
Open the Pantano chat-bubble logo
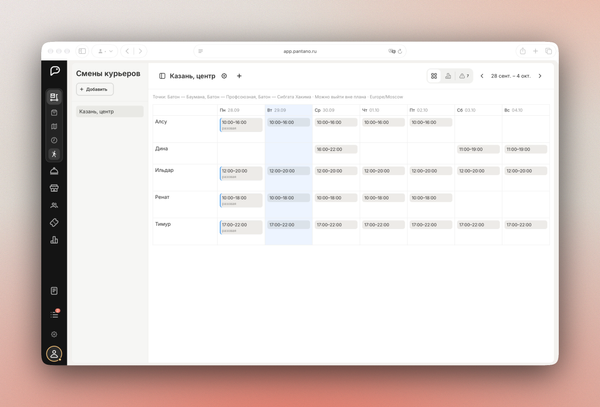coord(55,71)
